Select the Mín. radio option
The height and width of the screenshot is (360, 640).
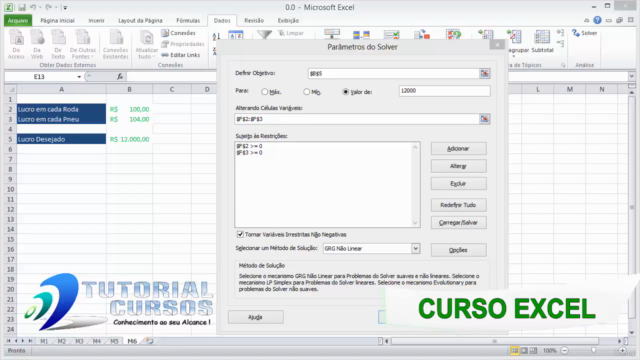click(307, 92)
